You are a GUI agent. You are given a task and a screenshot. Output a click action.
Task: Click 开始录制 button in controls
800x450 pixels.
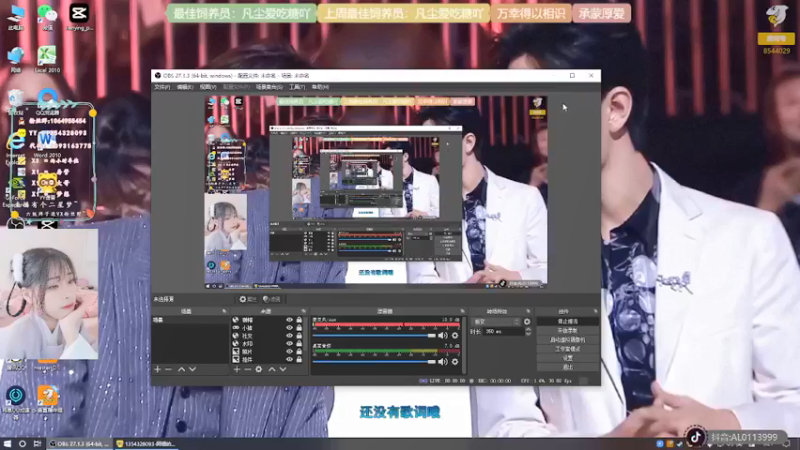pyautogui.click(x=568, y=331)
